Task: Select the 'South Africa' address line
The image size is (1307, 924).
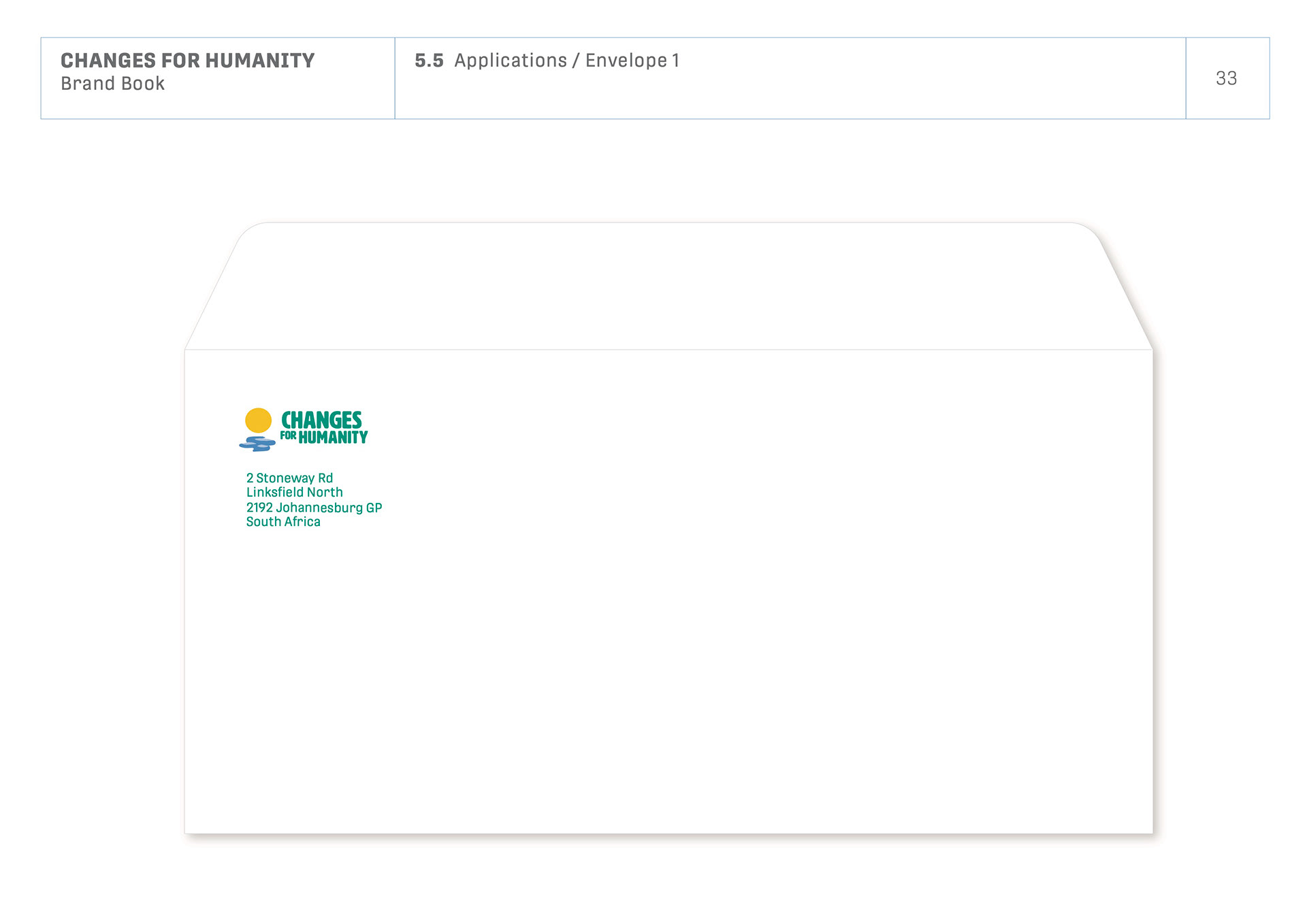Action: coord(283,521)
